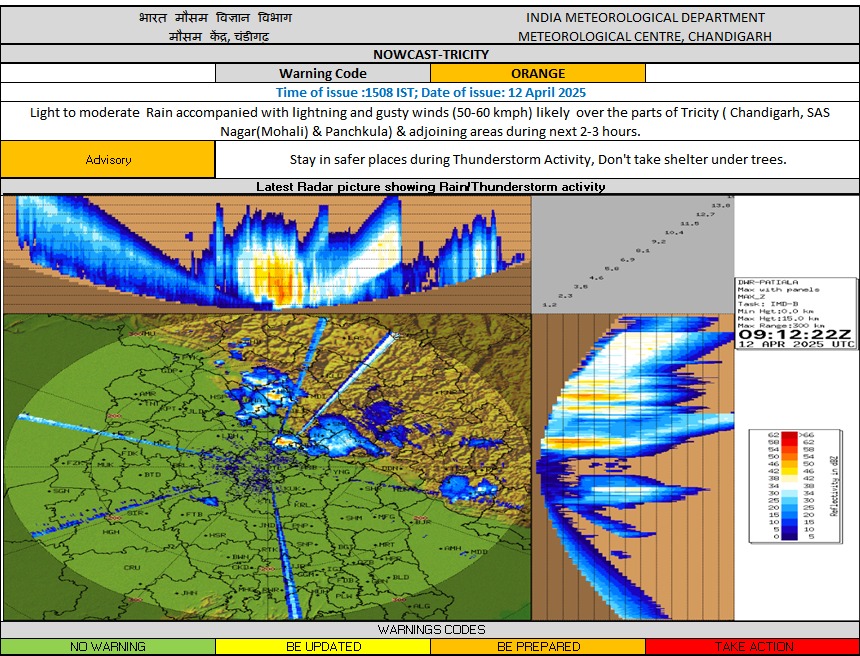Click the JHN station label on map
Screen dimensions: 860x656
(x=189, y=593)
